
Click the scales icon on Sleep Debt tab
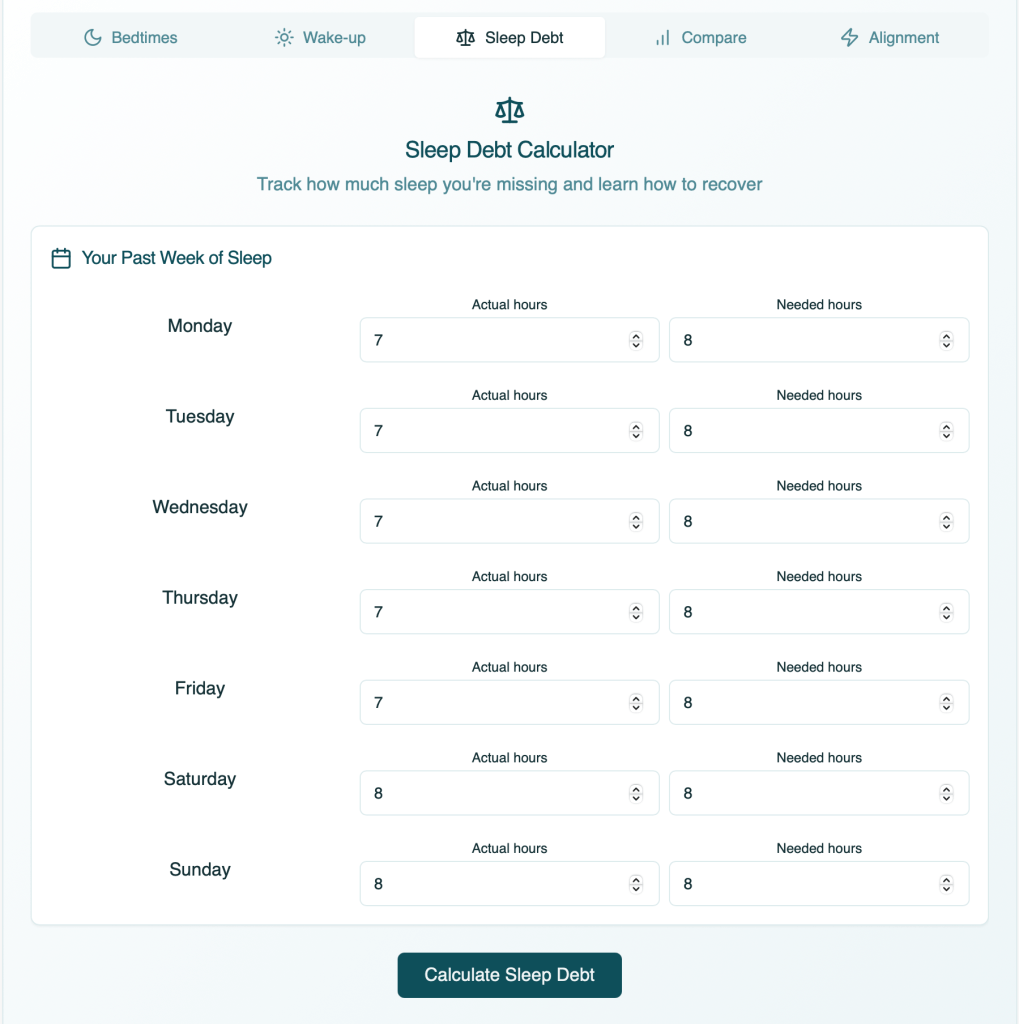(465, 38)
